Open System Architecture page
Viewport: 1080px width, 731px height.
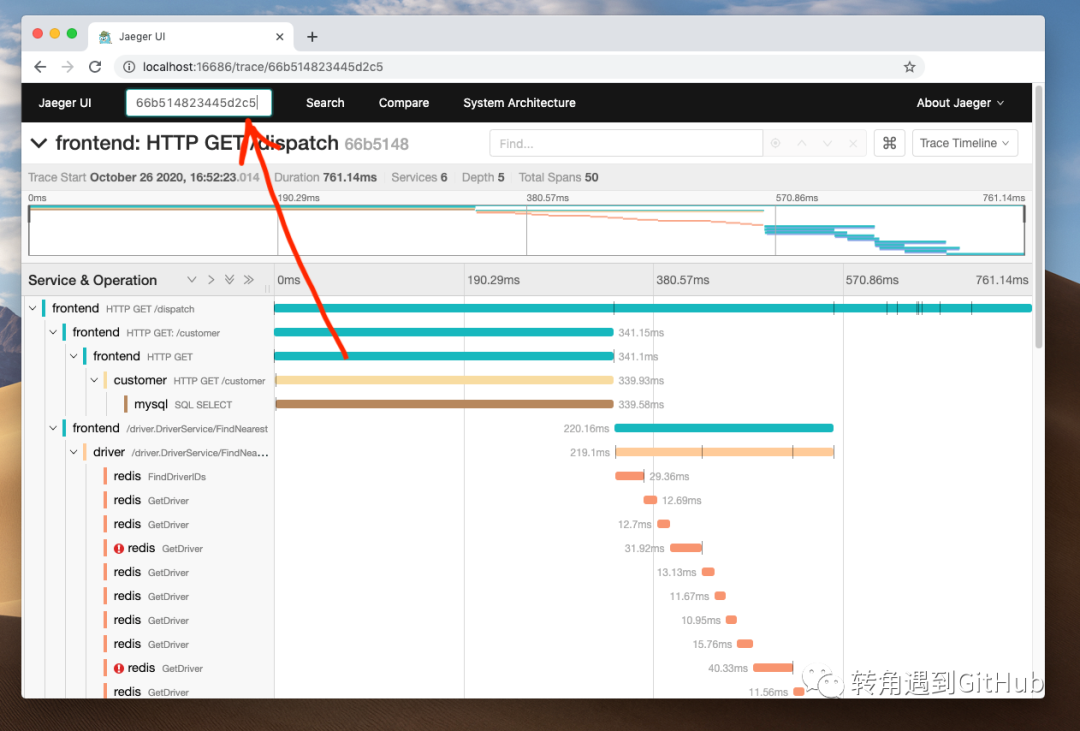(519, 103)
